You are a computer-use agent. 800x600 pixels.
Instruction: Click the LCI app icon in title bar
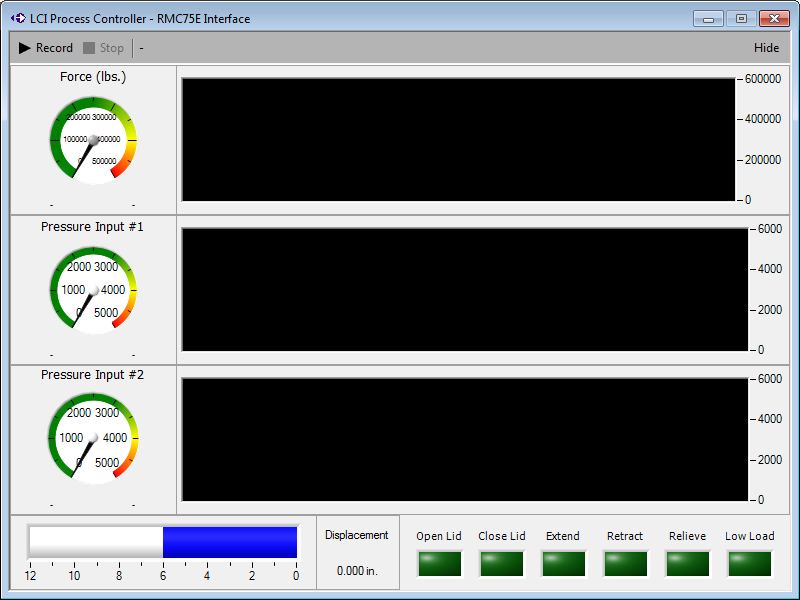pyautogui.click(x=17, y=19)
